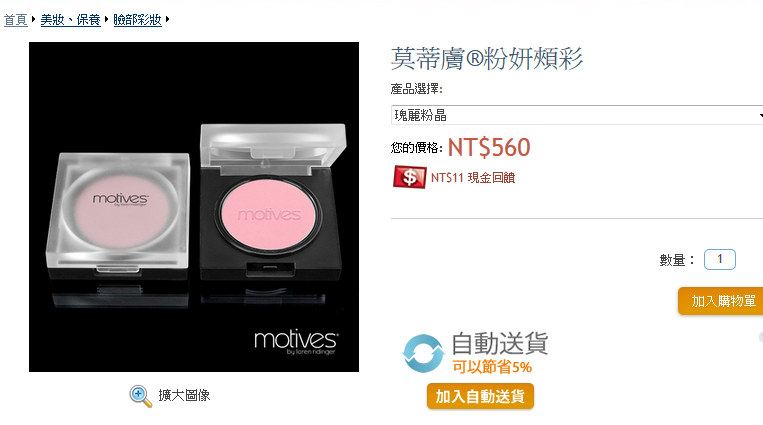Click the 擴大圖像 enlarge image text

(x=184, y=395)
